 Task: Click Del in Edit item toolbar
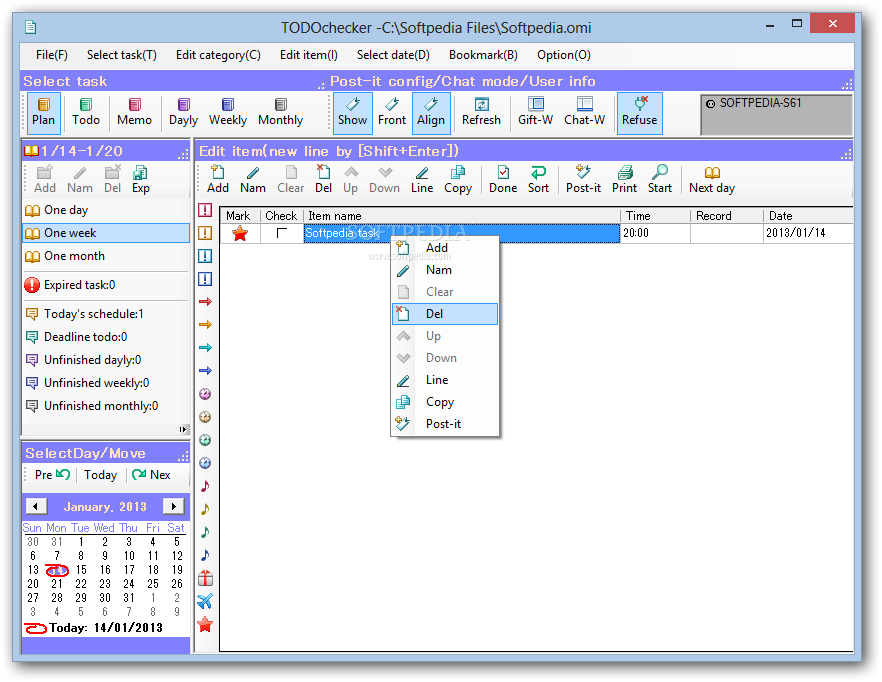[x=323, y=180]
